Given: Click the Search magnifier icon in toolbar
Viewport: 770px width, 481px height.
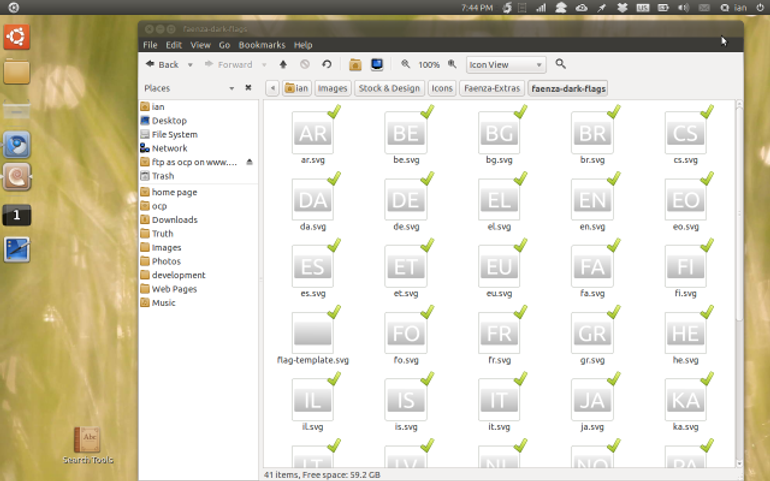Looking at the screenshot, I should (560, 64).
